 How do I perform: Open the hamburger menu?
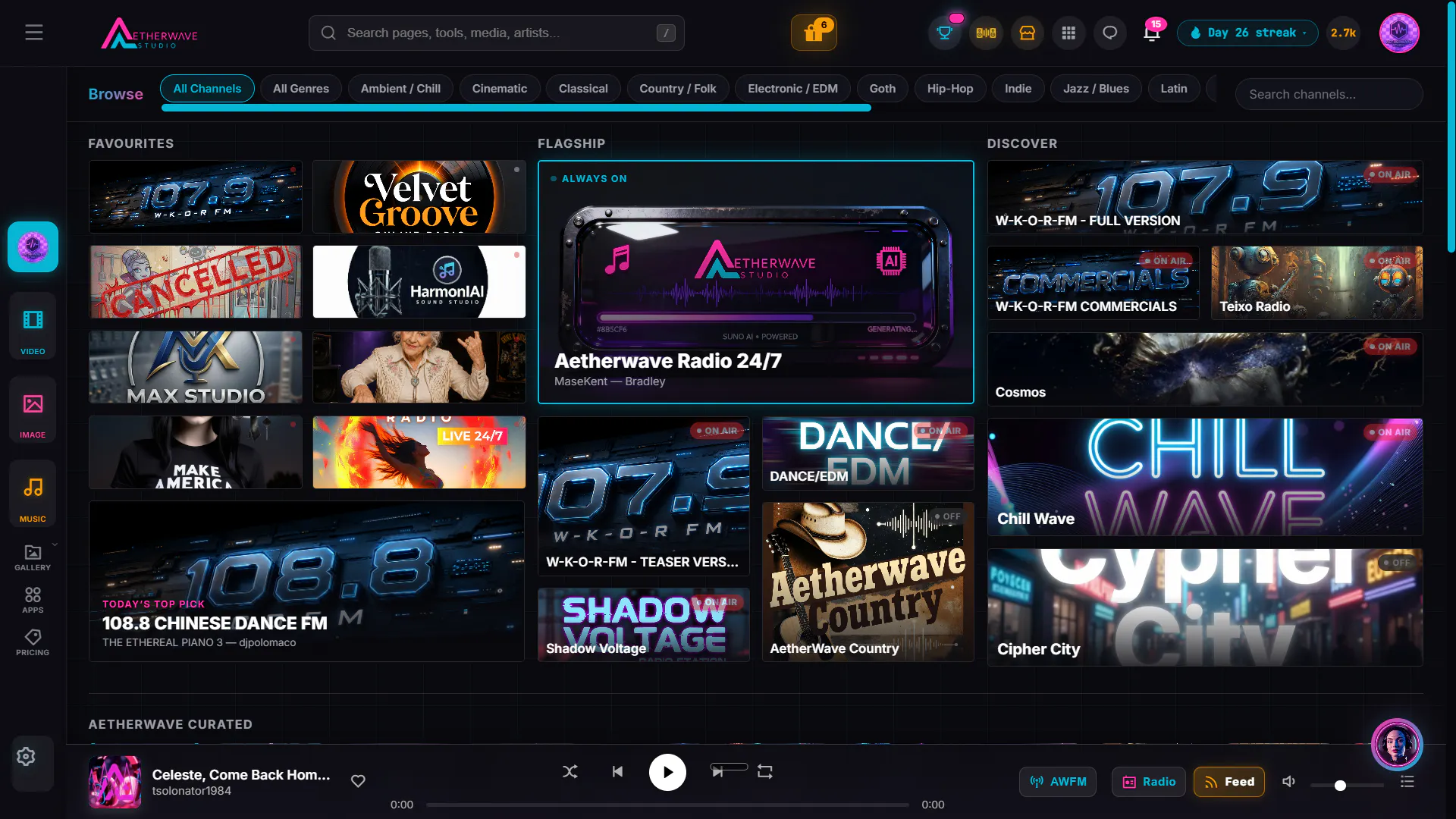pyautogui.click(x=33, y=33)
